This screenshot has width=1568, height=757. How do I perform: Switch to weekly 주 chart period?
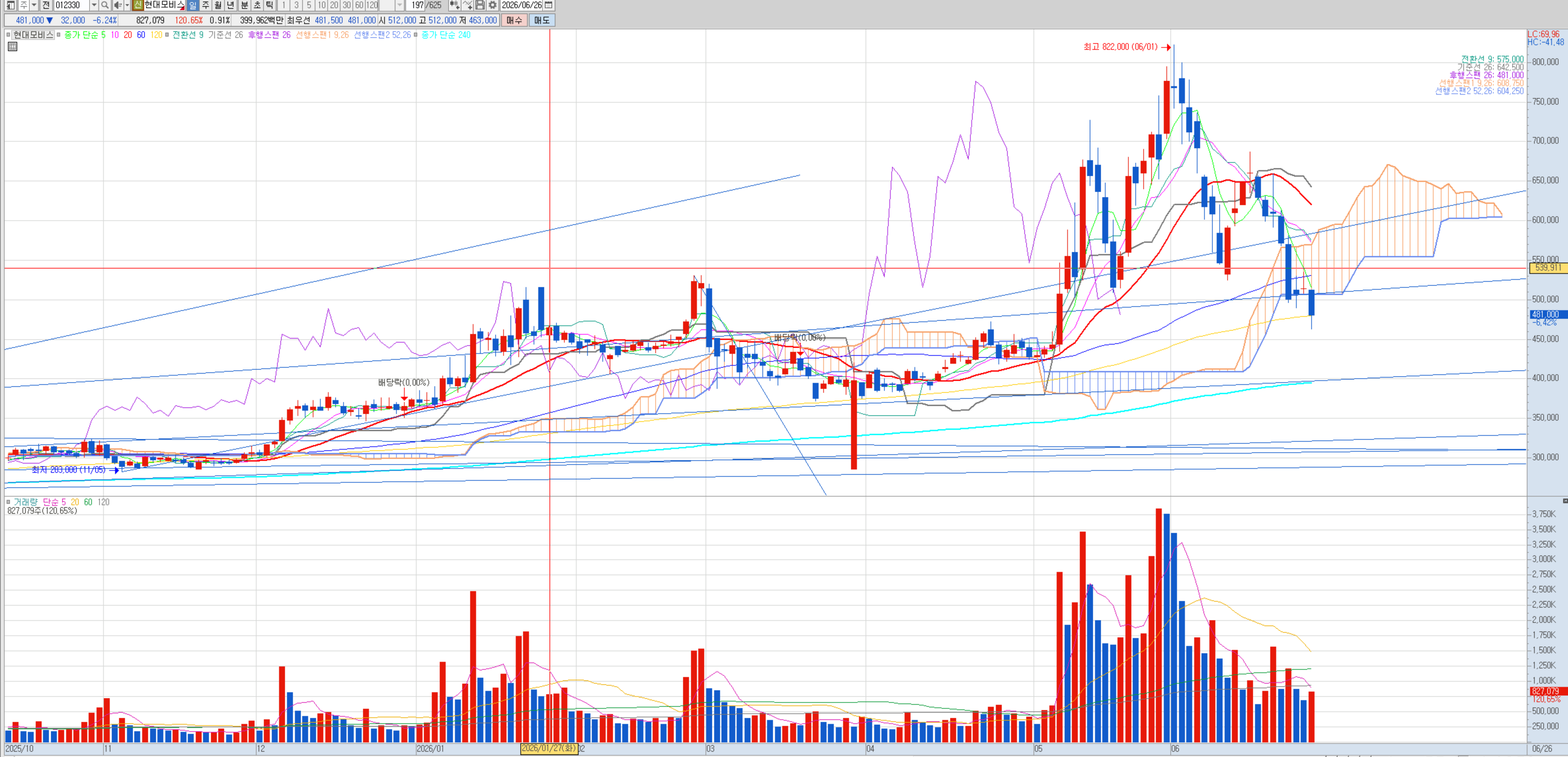pos(205,5)
